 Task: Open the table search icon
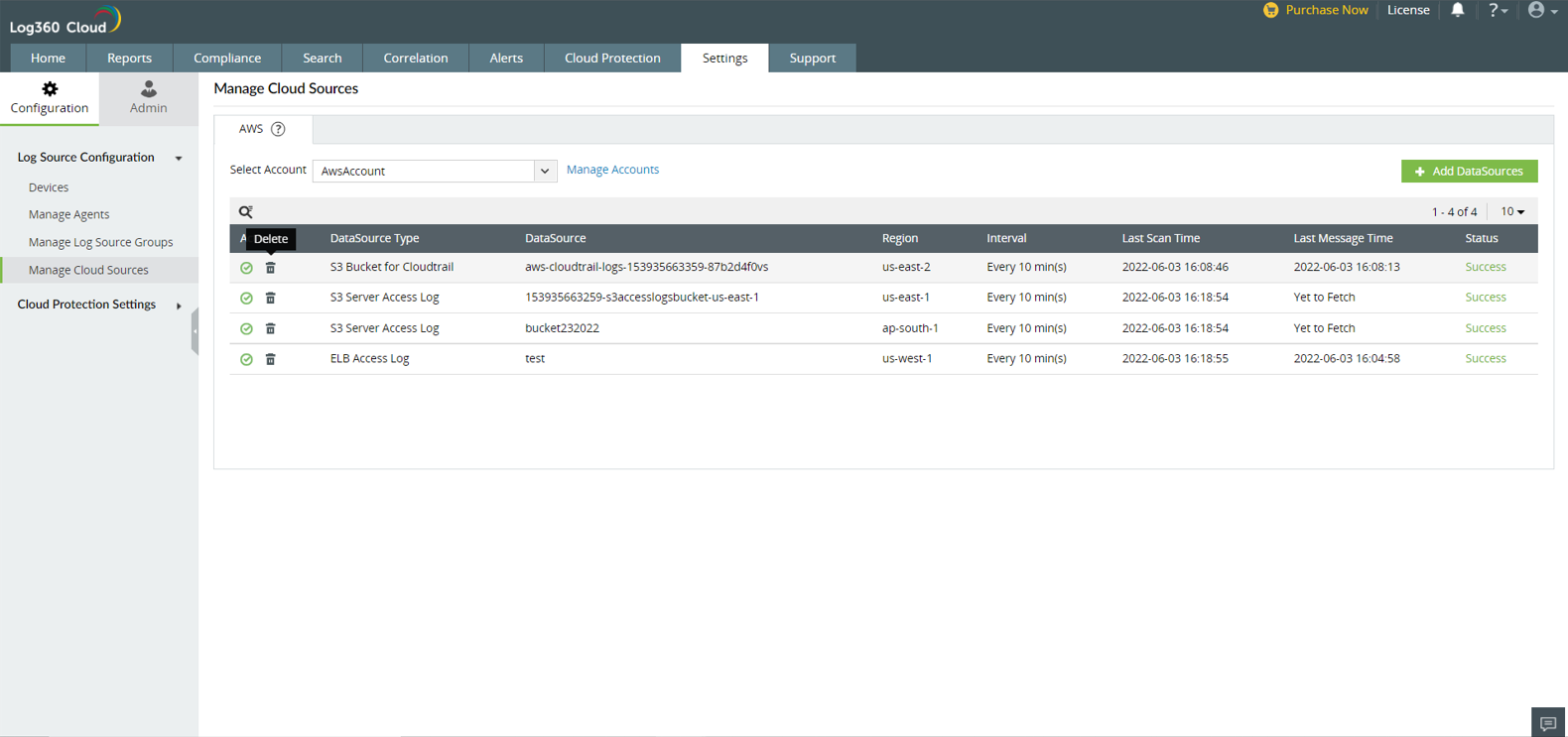tap(246, 211)
